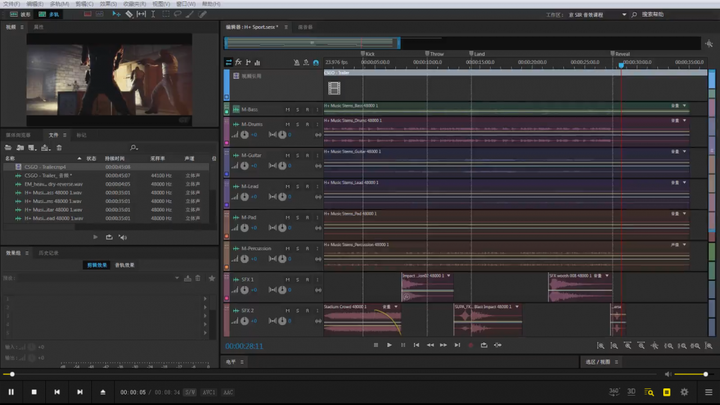Select the Slip tool in the toolbar

141,14
